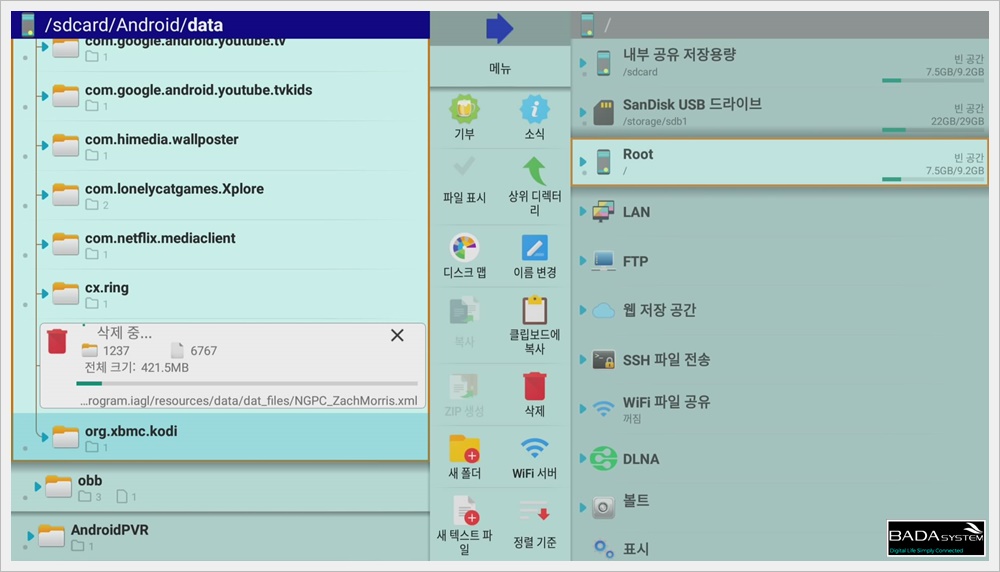Open the Donate (기부) beer icon
This screenshot has height=572, width=1000.
[464, 110]
